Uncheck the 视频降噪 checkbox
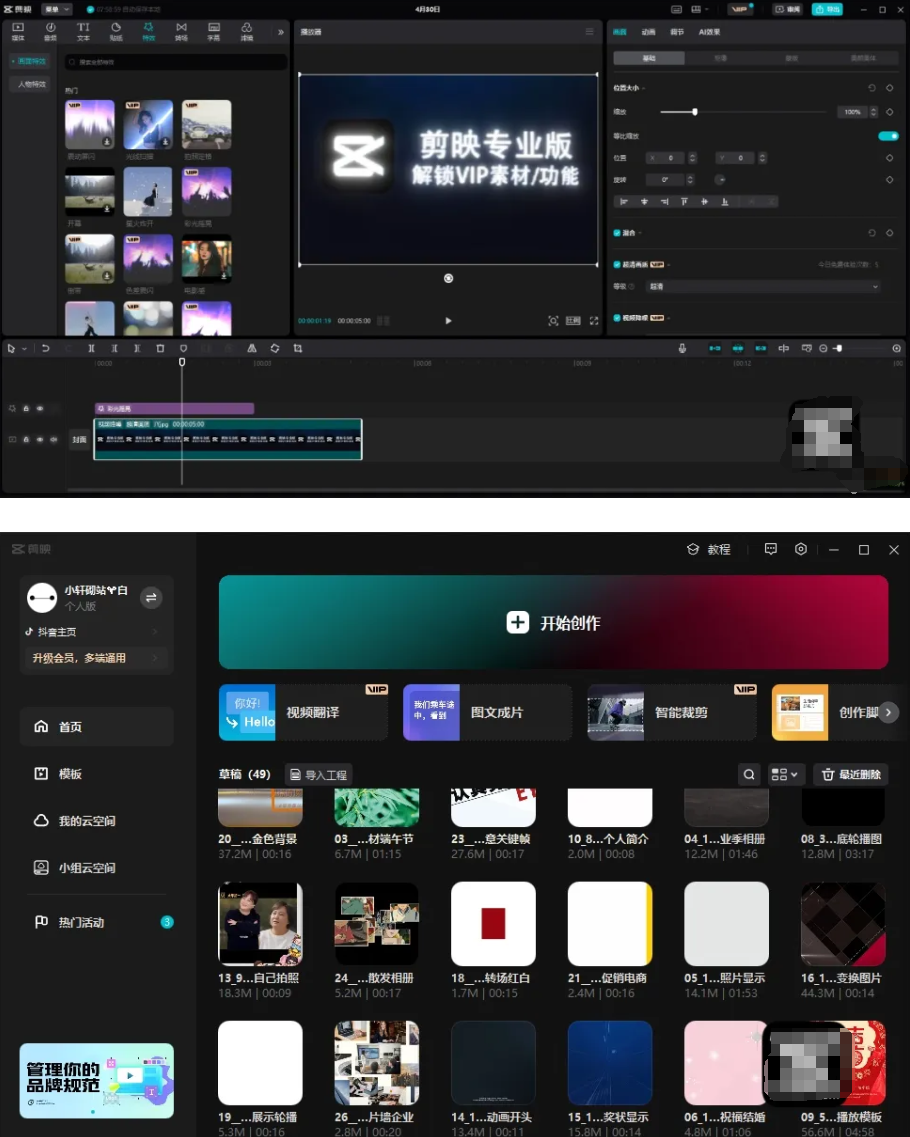The height and width of the screenshot is (1137, 910). coord(617,318)
